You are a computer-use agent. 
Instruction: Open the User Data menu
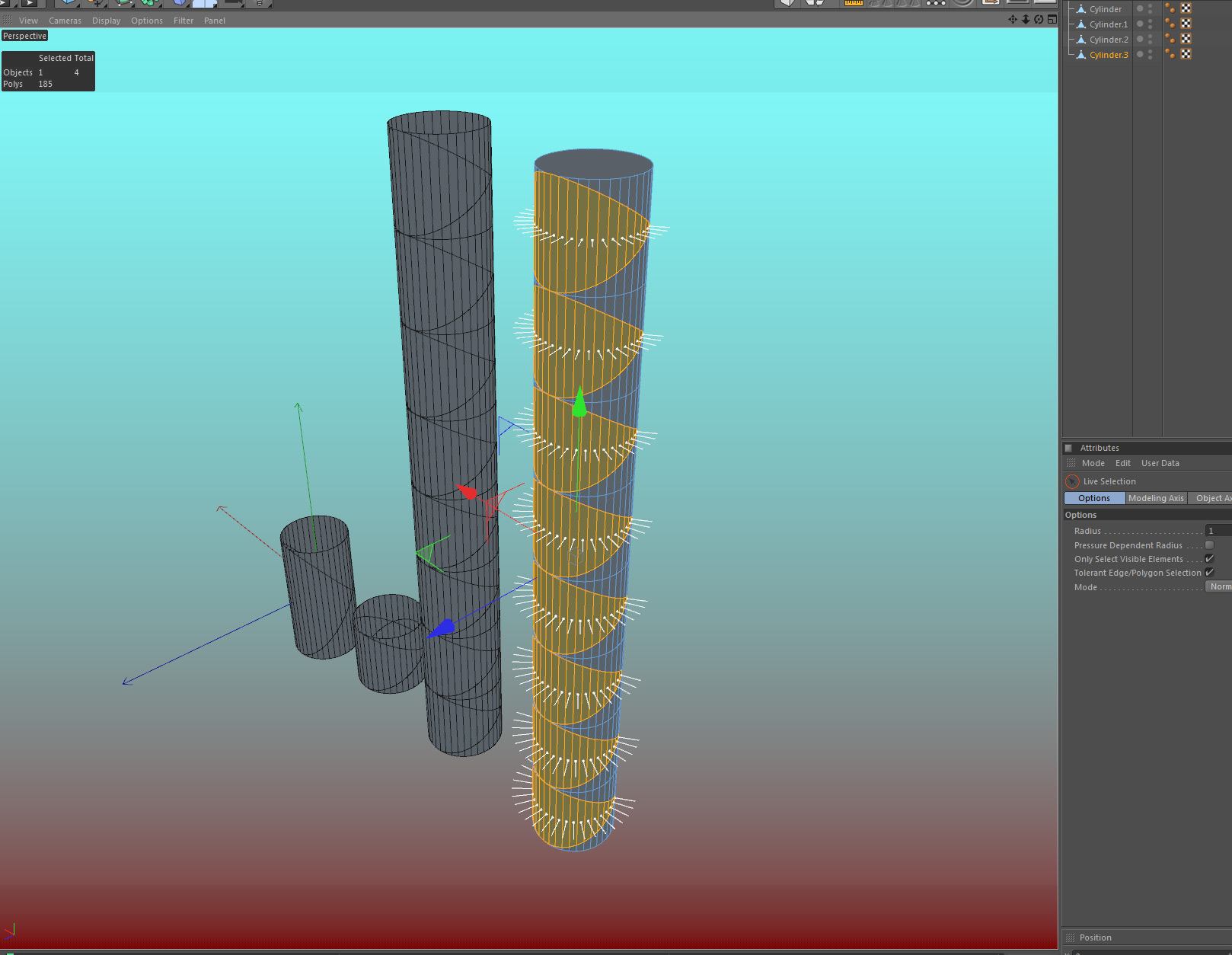[1160, 463]
